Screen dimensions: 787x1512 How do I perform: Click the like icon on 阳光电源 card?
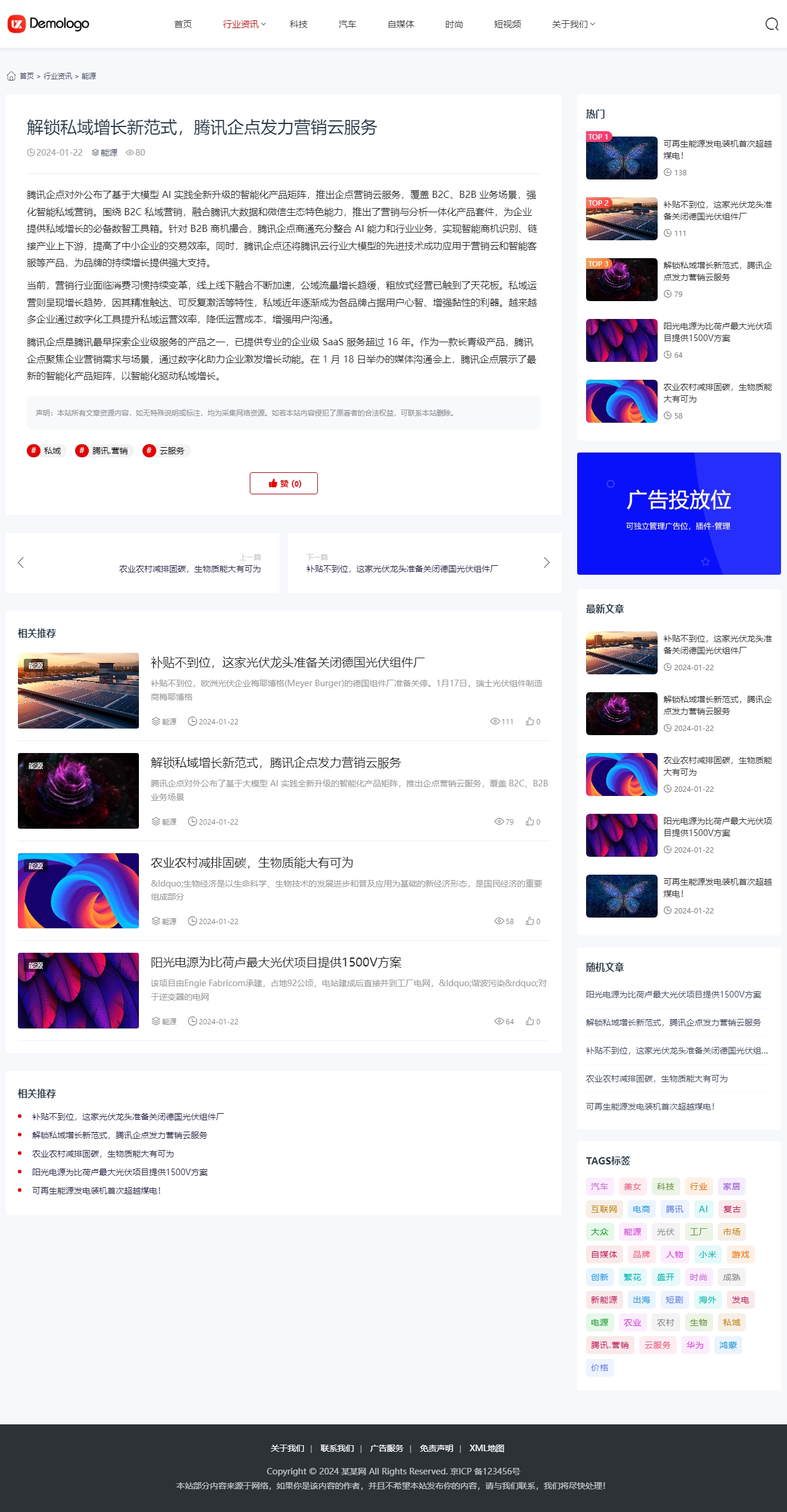pyautogui.click(x=529, y=1021)
